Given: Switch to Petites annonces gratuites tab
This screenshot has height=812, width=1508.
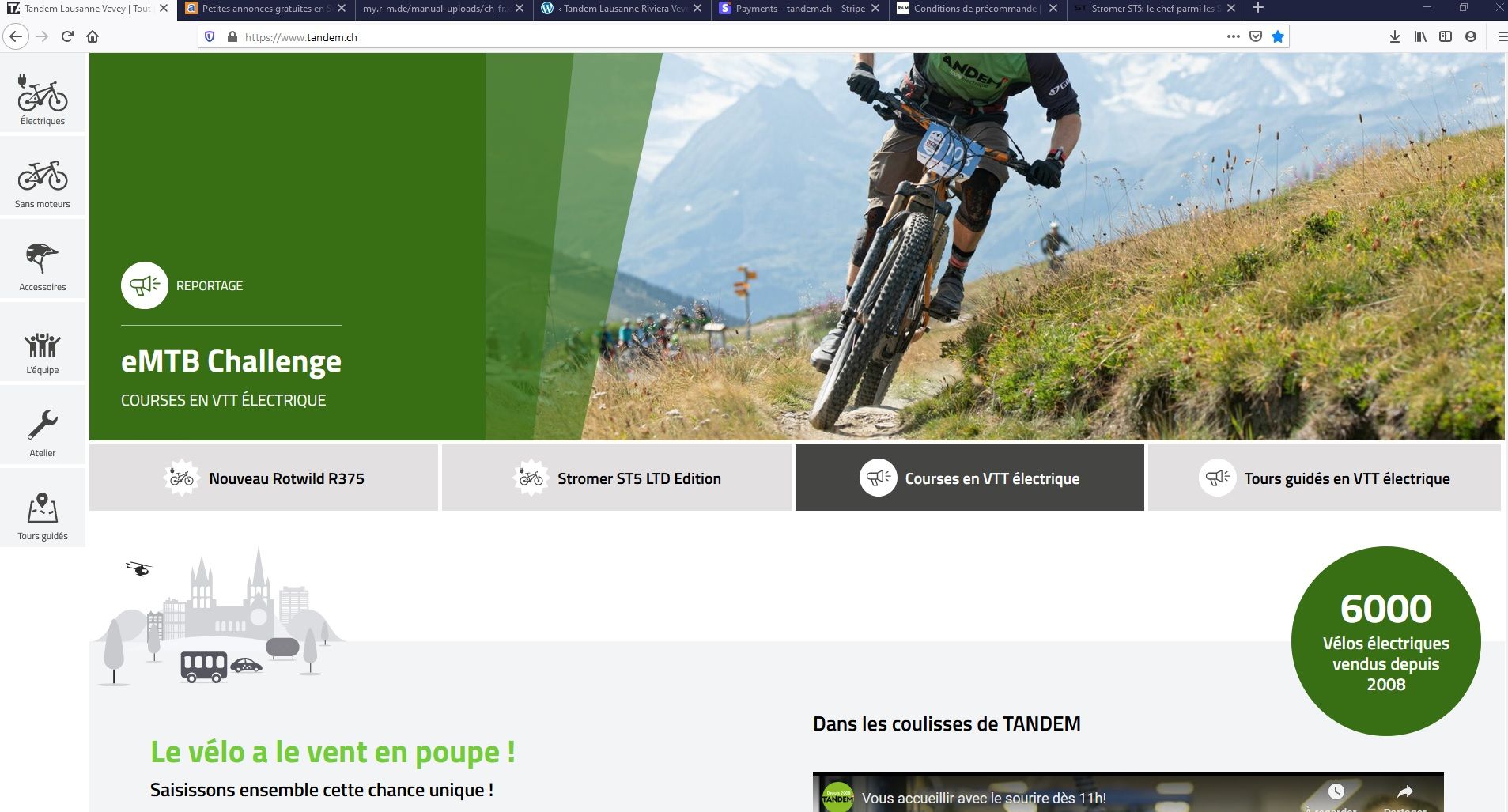Looking at the screenshot, I should (263, 9).
